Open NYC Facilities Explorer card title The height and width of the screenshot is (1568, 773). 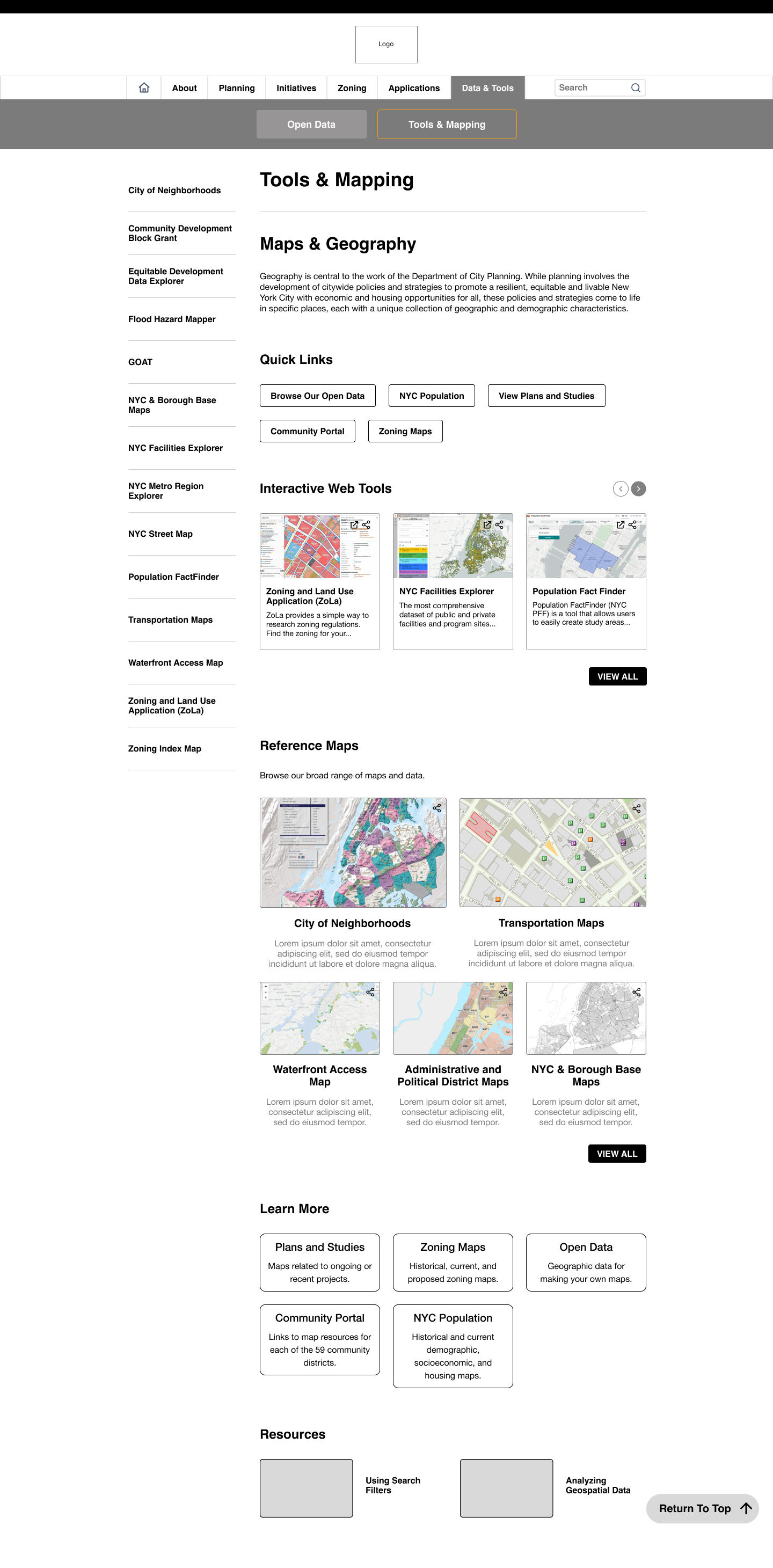(446, 591)
